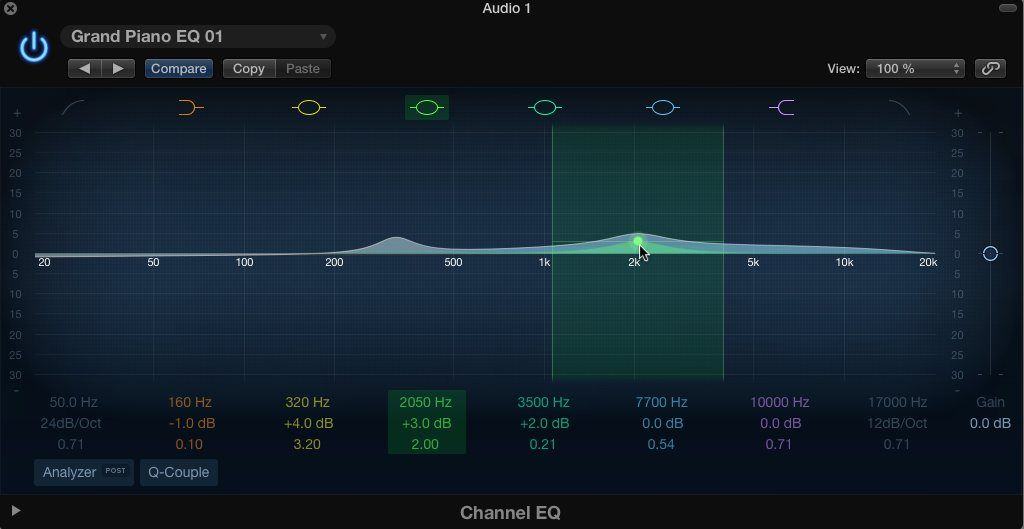Select the 320 Hz frequency value

(308, 402)
